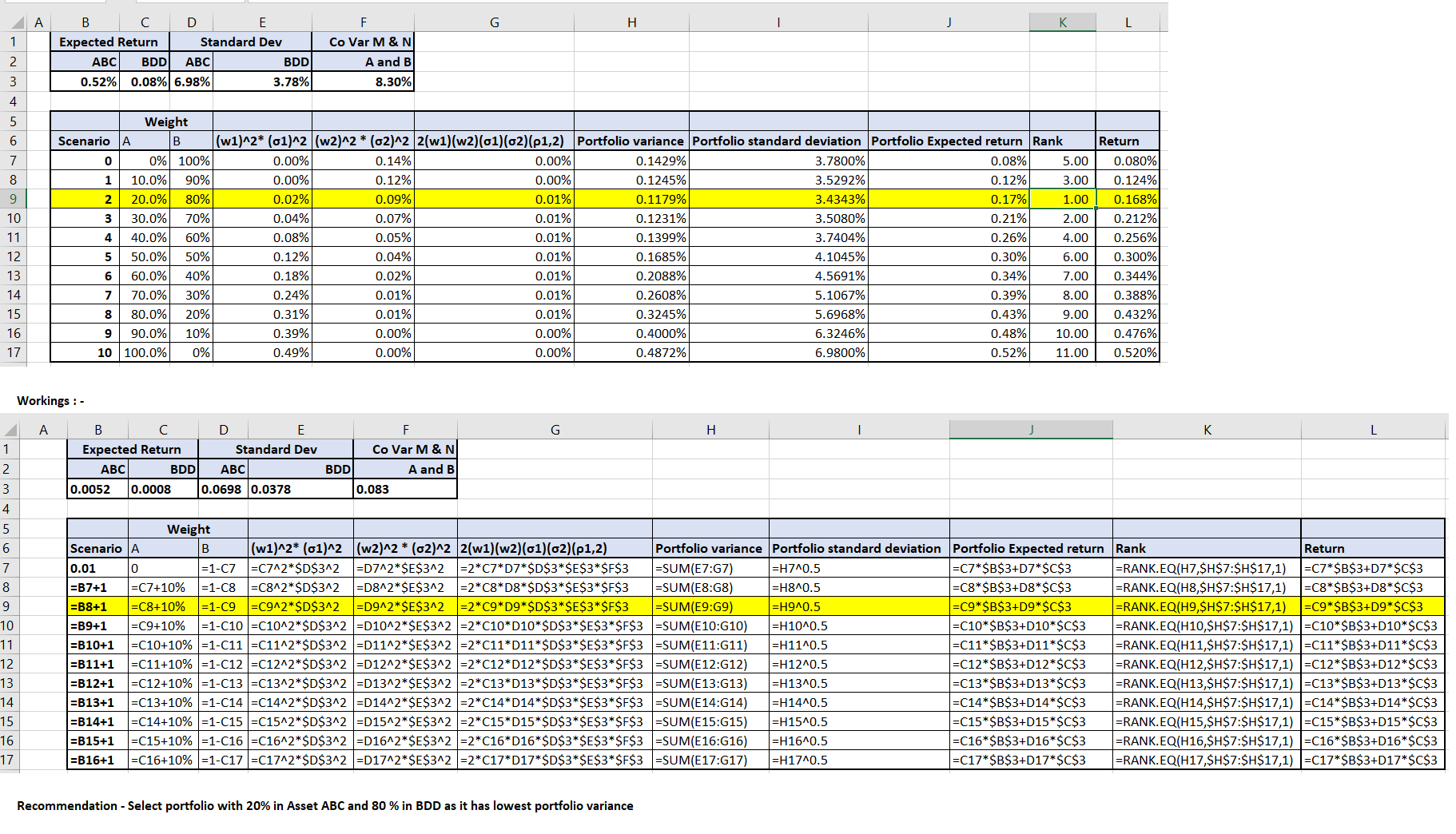The height and width of the screenshot is (834, 1456).
Task: Select the bottom sheet 'Rank' header cell
Action: coord(1207,548)
